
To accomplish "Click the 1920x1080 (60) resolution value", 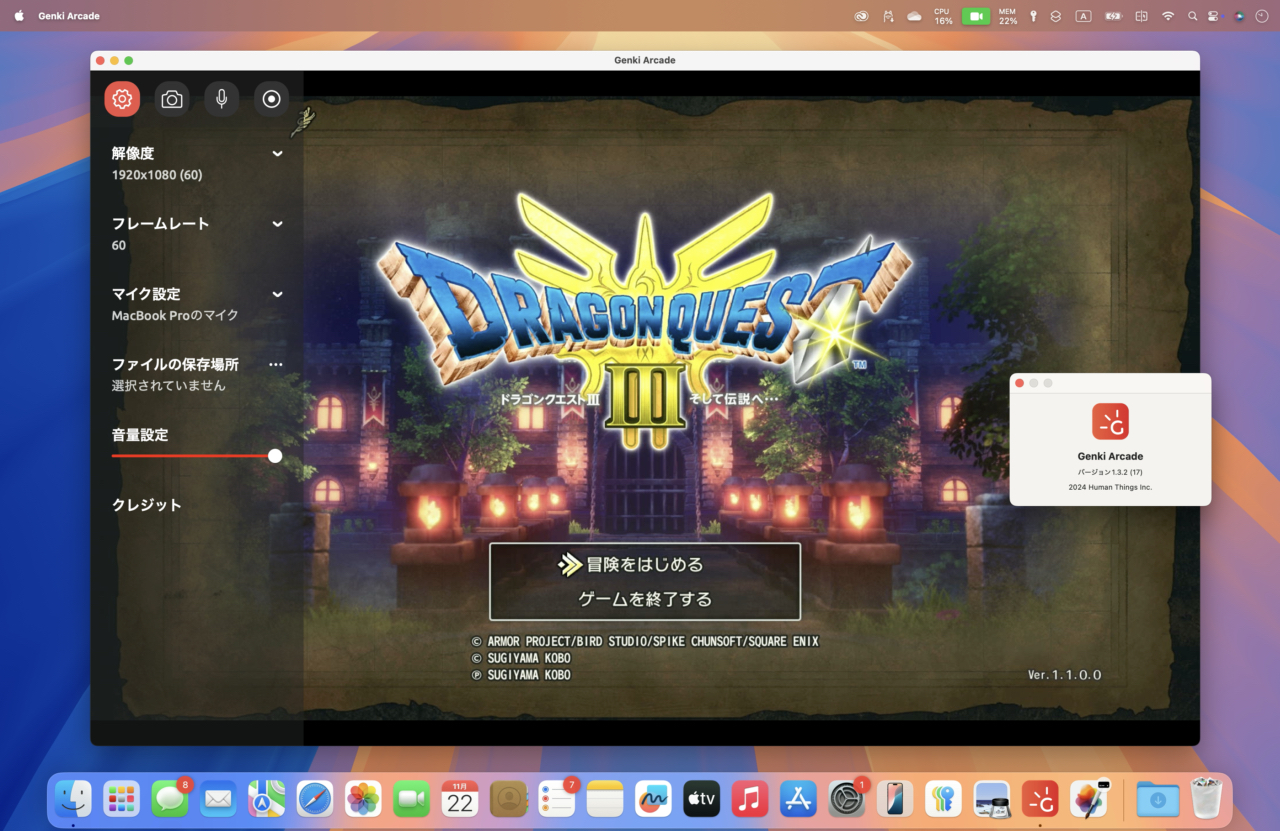I will pyautogui.click(x=157, y=175).
